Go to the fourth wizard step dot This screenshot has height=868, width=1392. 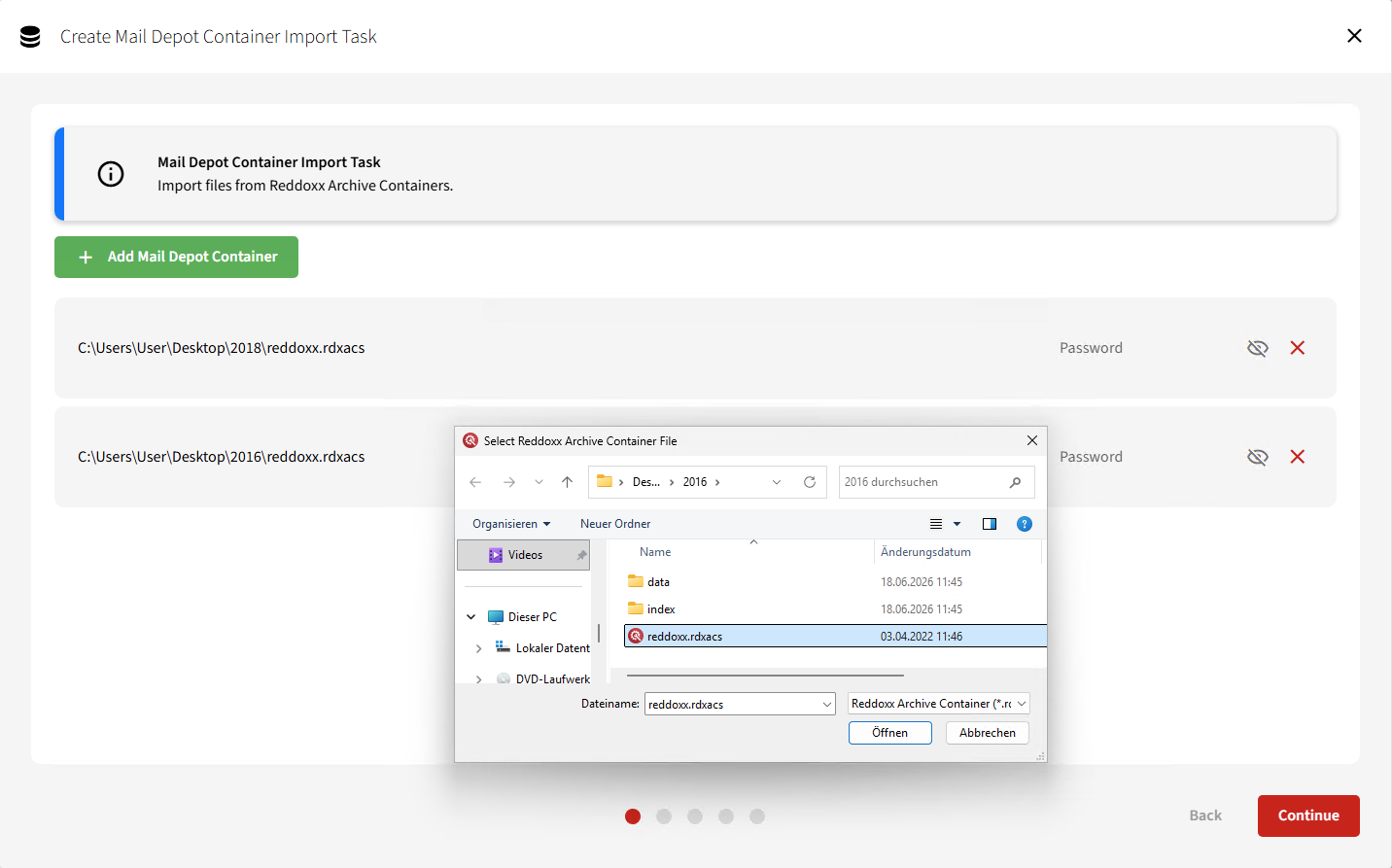pyautogui.click(x=726, y=816)
